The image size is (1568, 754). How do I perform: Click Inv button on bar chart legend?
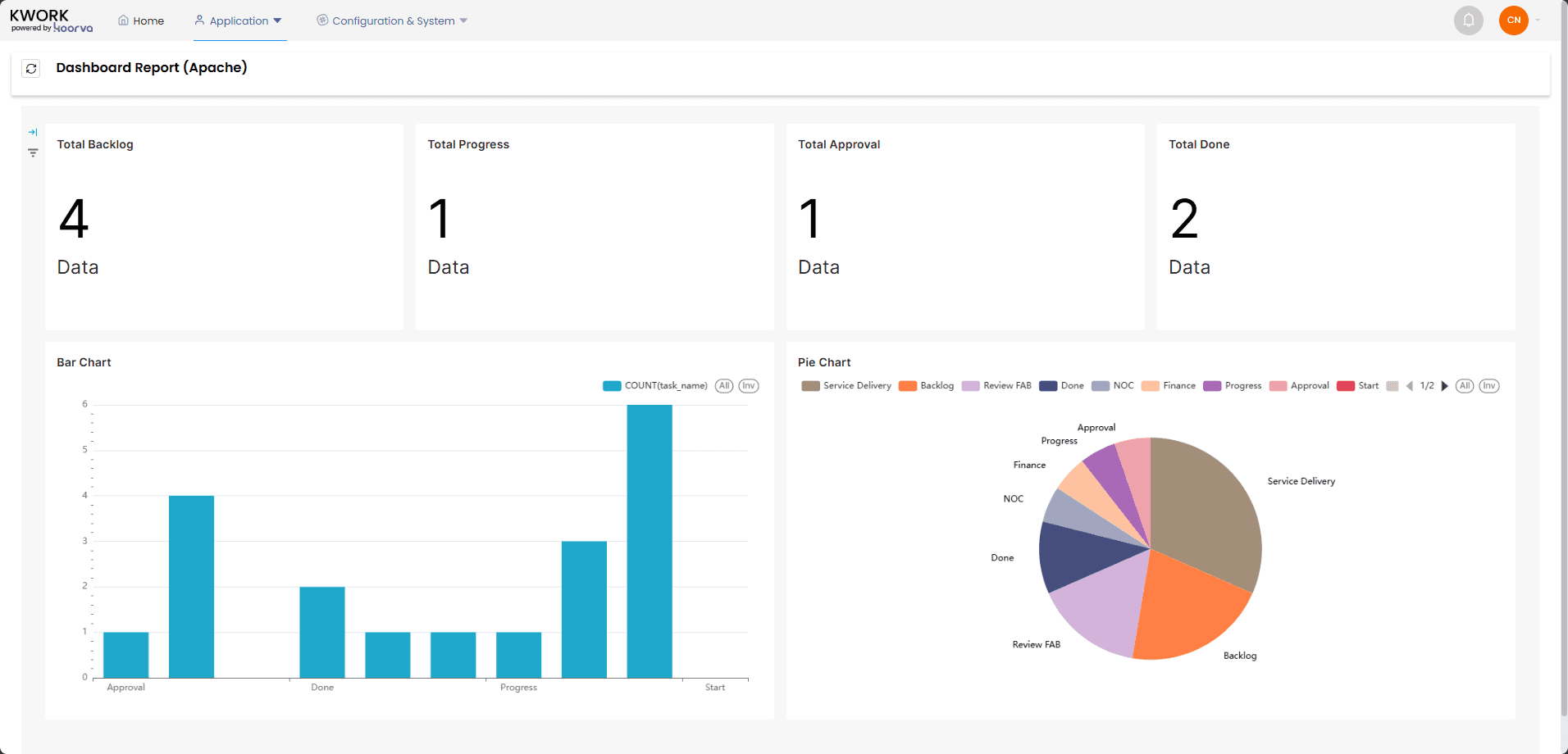point(749,386)
